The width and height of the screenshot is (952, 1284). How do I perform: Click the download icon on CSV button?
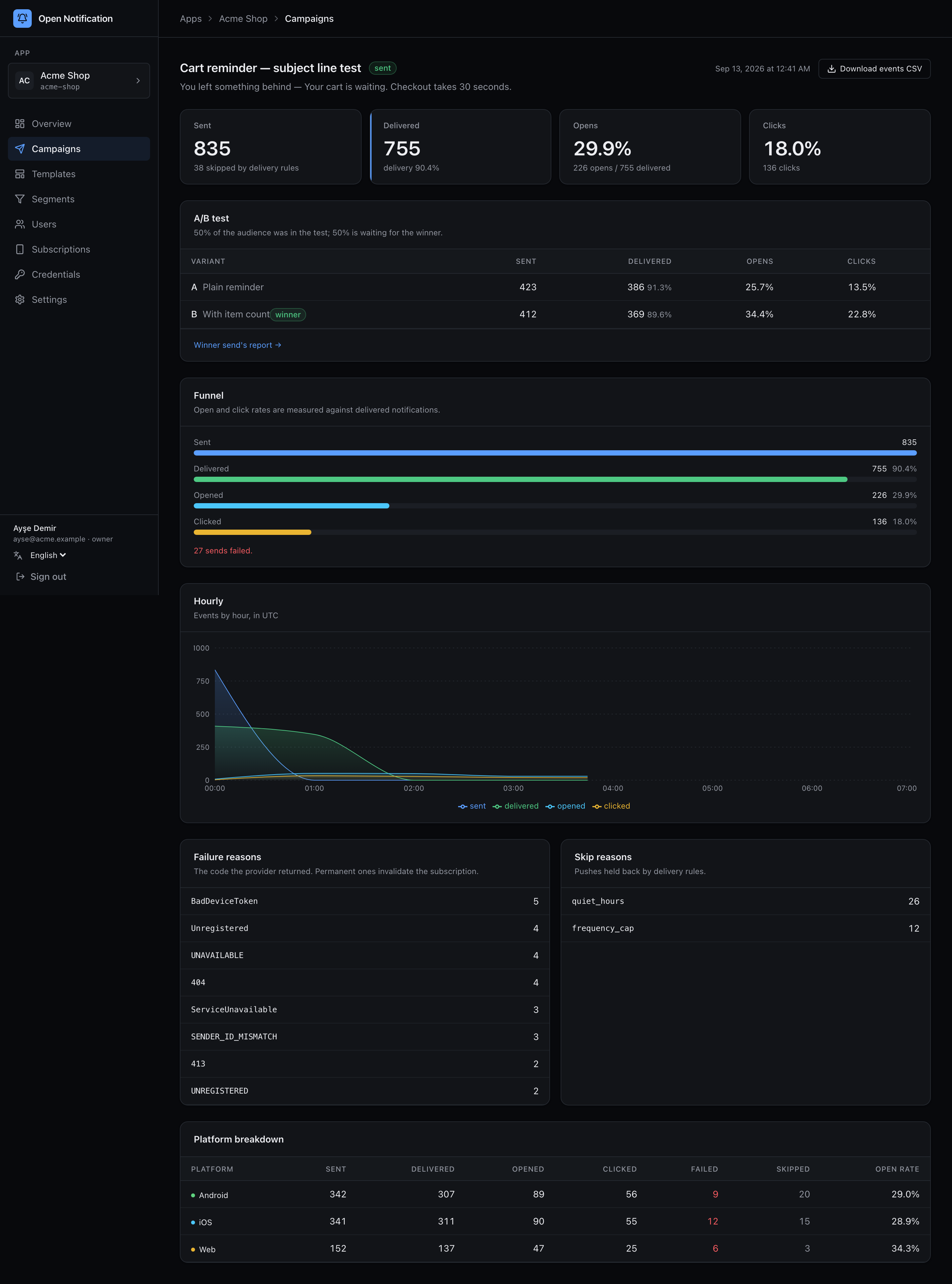point(832,68)
